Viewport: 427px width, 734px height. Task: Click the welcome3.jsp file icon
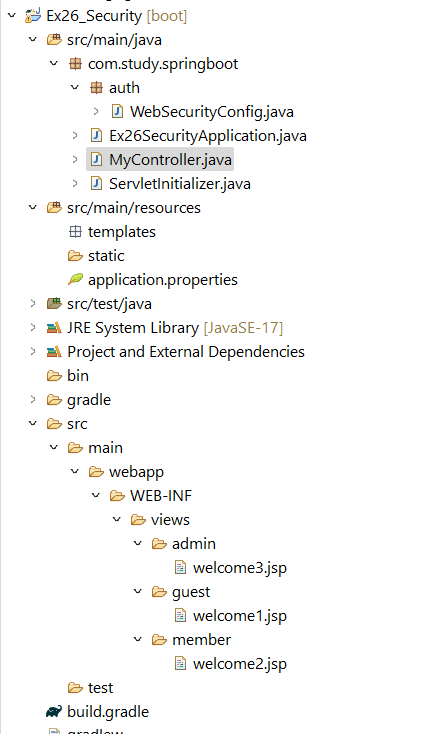(x=180, y=567)
